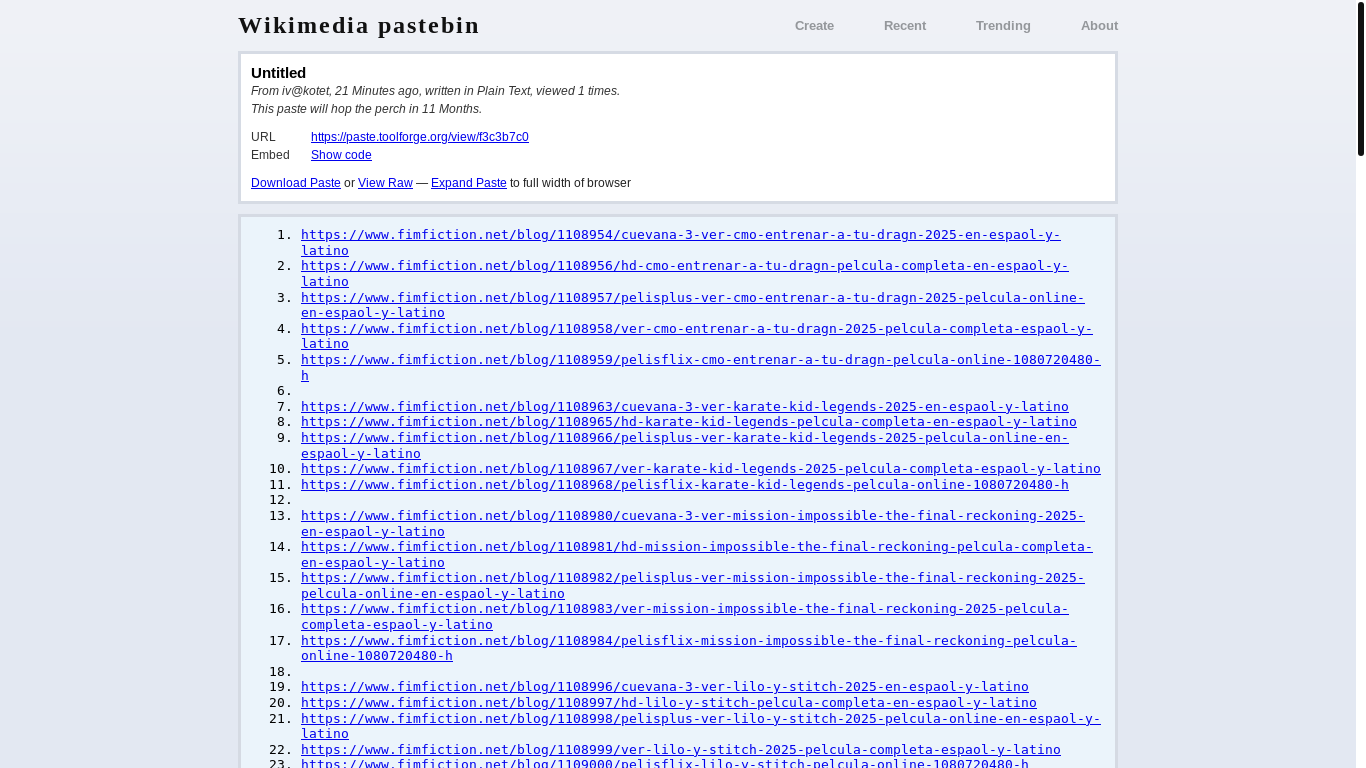This screenshot has height=768, width=1366.
Task: Open the Recent pastes page
Action: [905, 26]
